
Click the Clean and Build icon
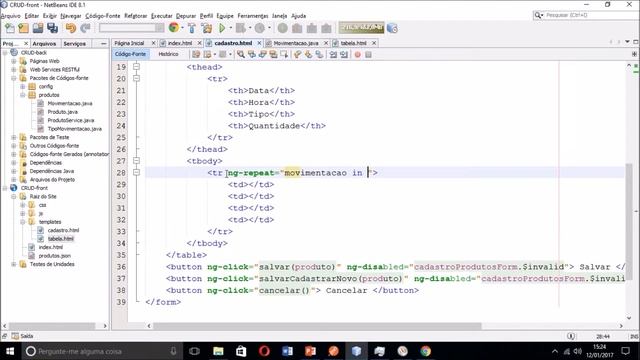[207, 28]
